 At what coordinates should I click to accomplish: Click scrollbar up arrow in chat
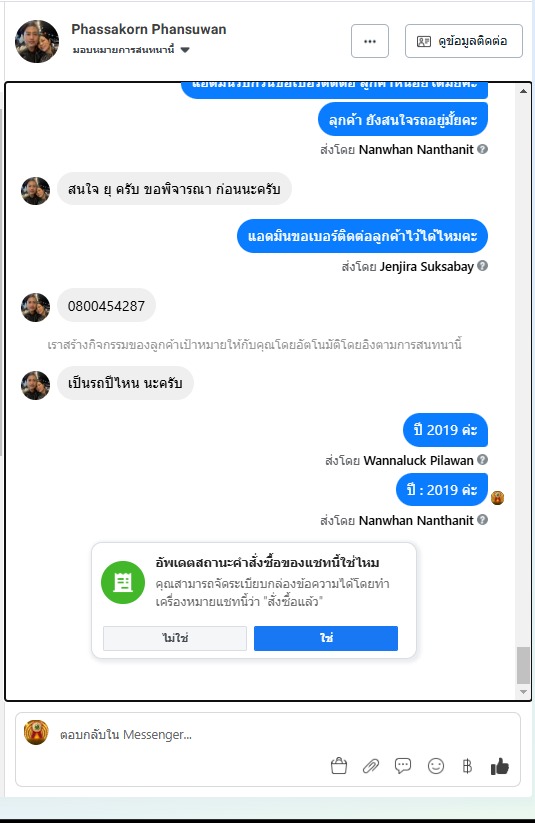(523, 91)
